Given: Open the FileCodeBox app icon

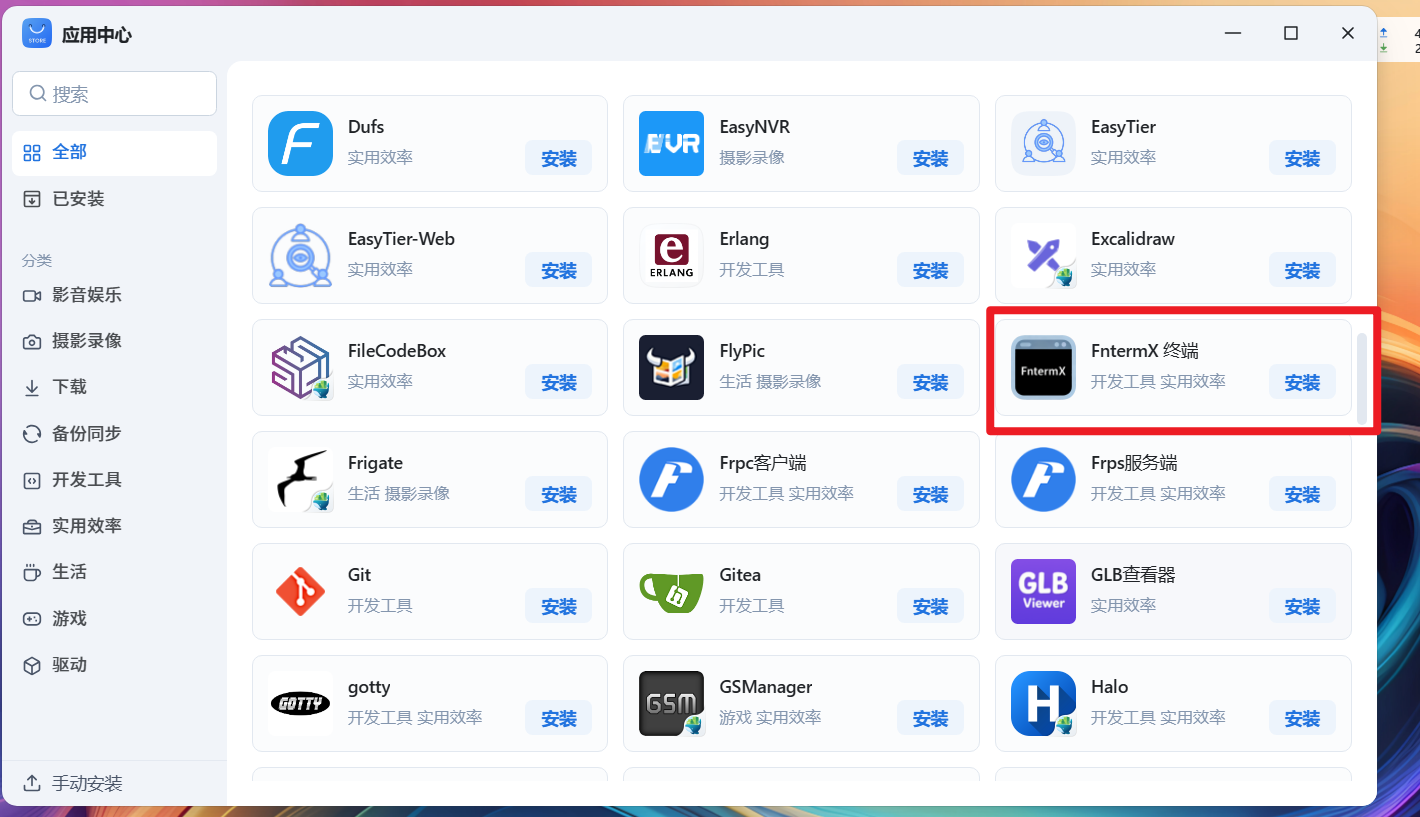Looking at the screenshot, I should coord(300,367).
